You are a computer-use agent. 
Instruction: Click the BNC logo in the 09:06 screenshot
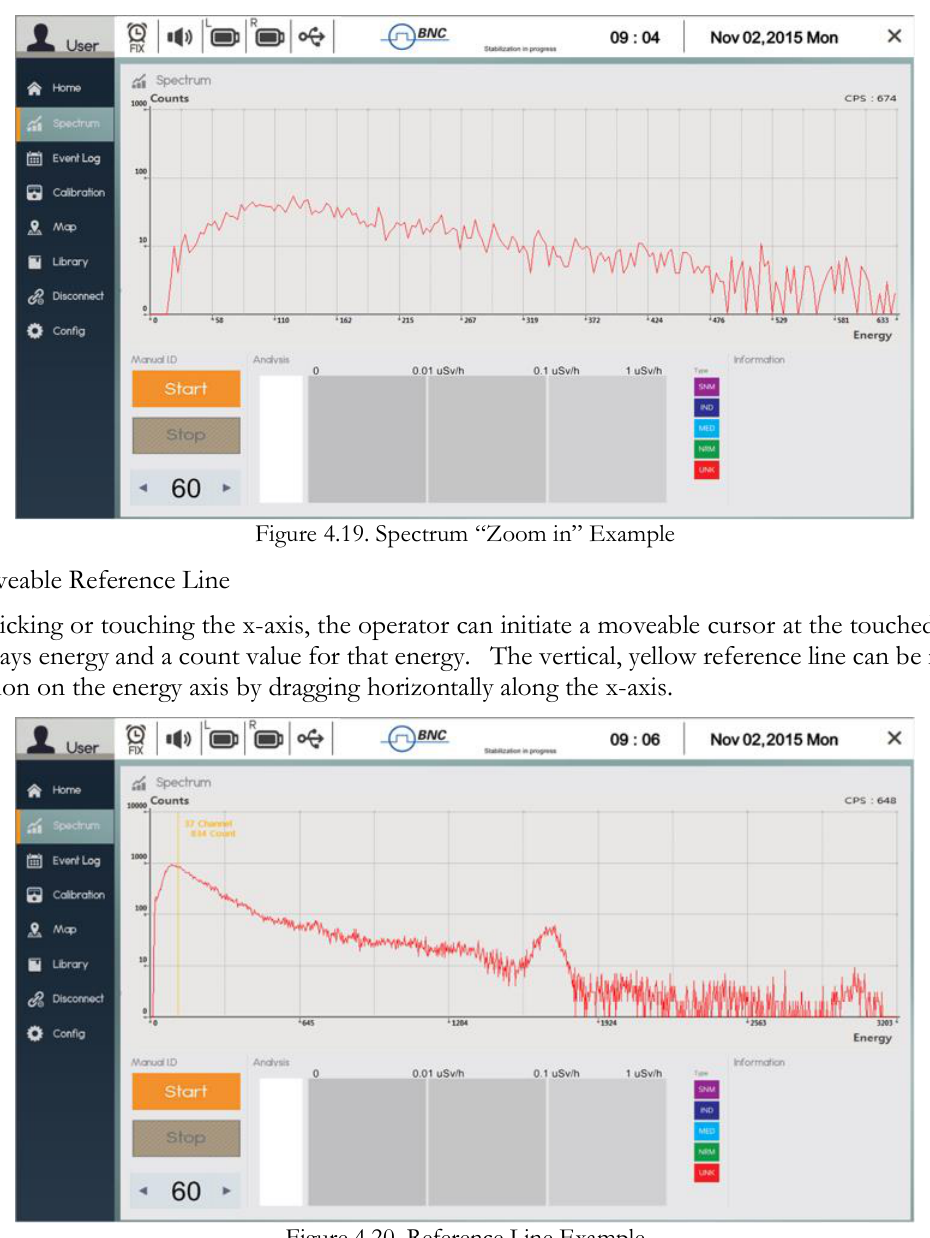(416, 739)
